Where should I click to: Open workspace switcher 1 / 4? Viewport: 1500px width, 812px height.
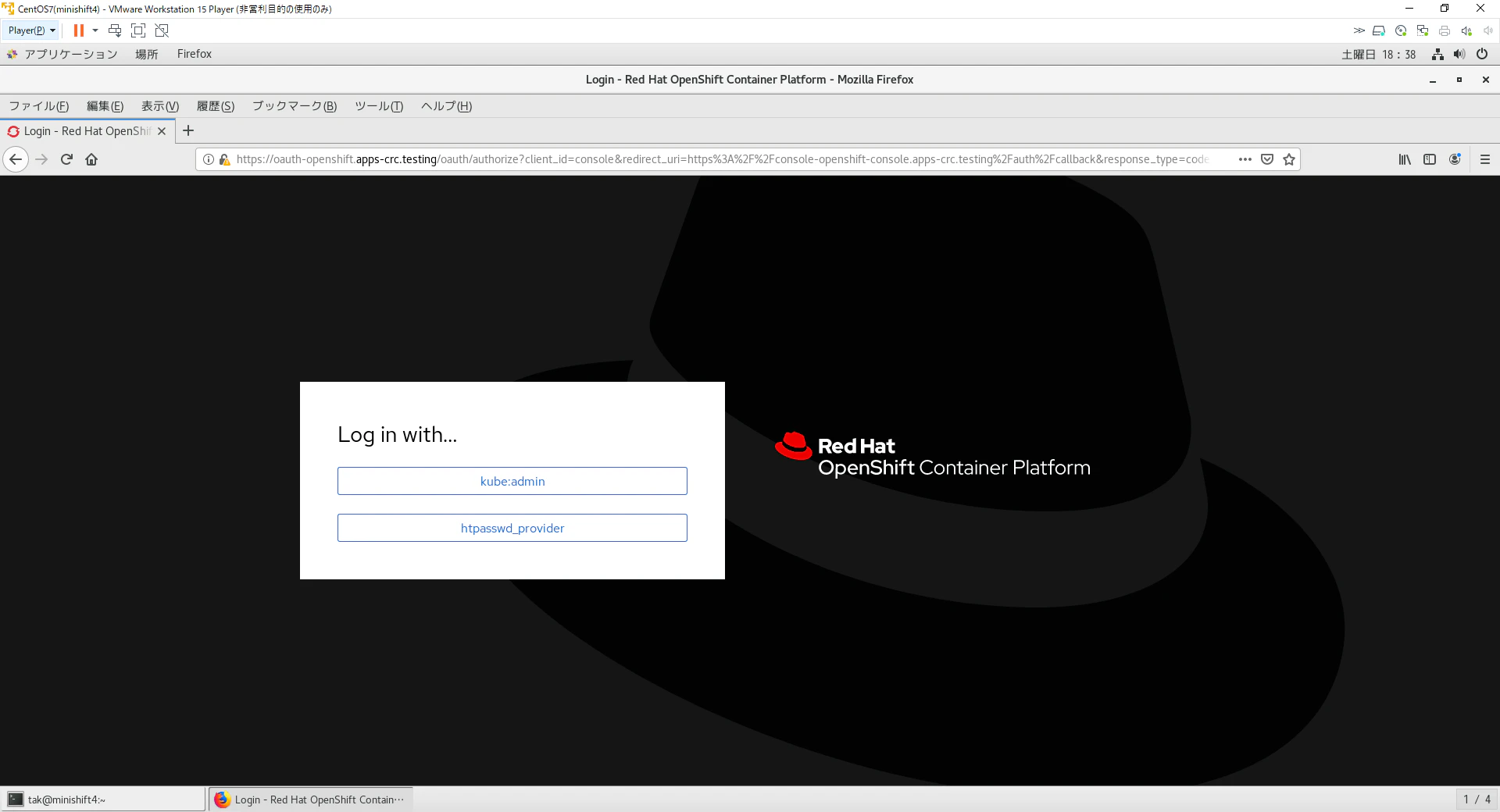[1477, 800]
